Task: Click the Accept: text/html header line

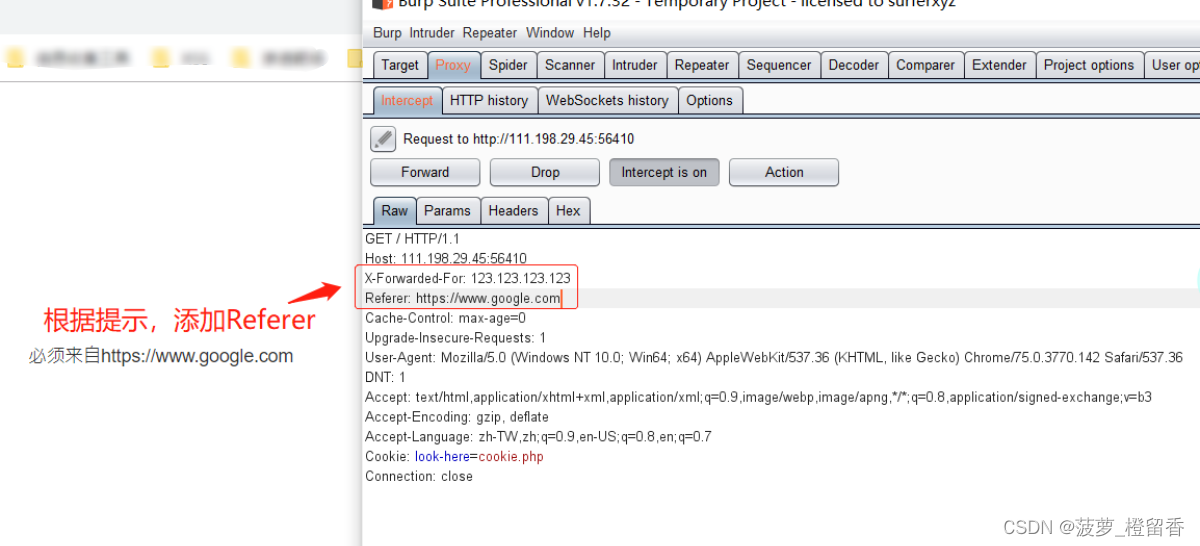Action: click(x=758, y=397)
